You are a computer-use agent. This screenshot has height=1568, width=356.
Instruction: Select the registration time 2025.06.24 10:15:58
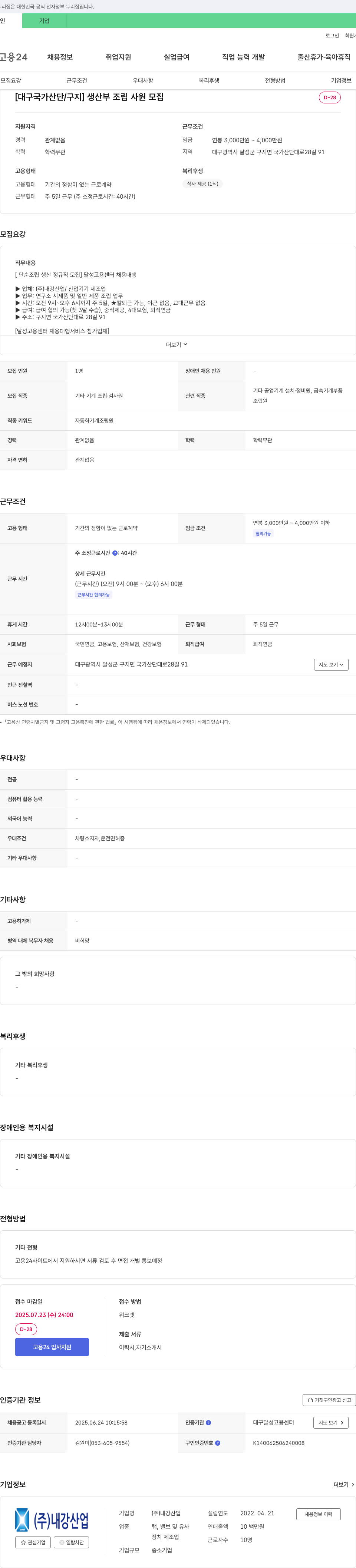click(101, 1423)
